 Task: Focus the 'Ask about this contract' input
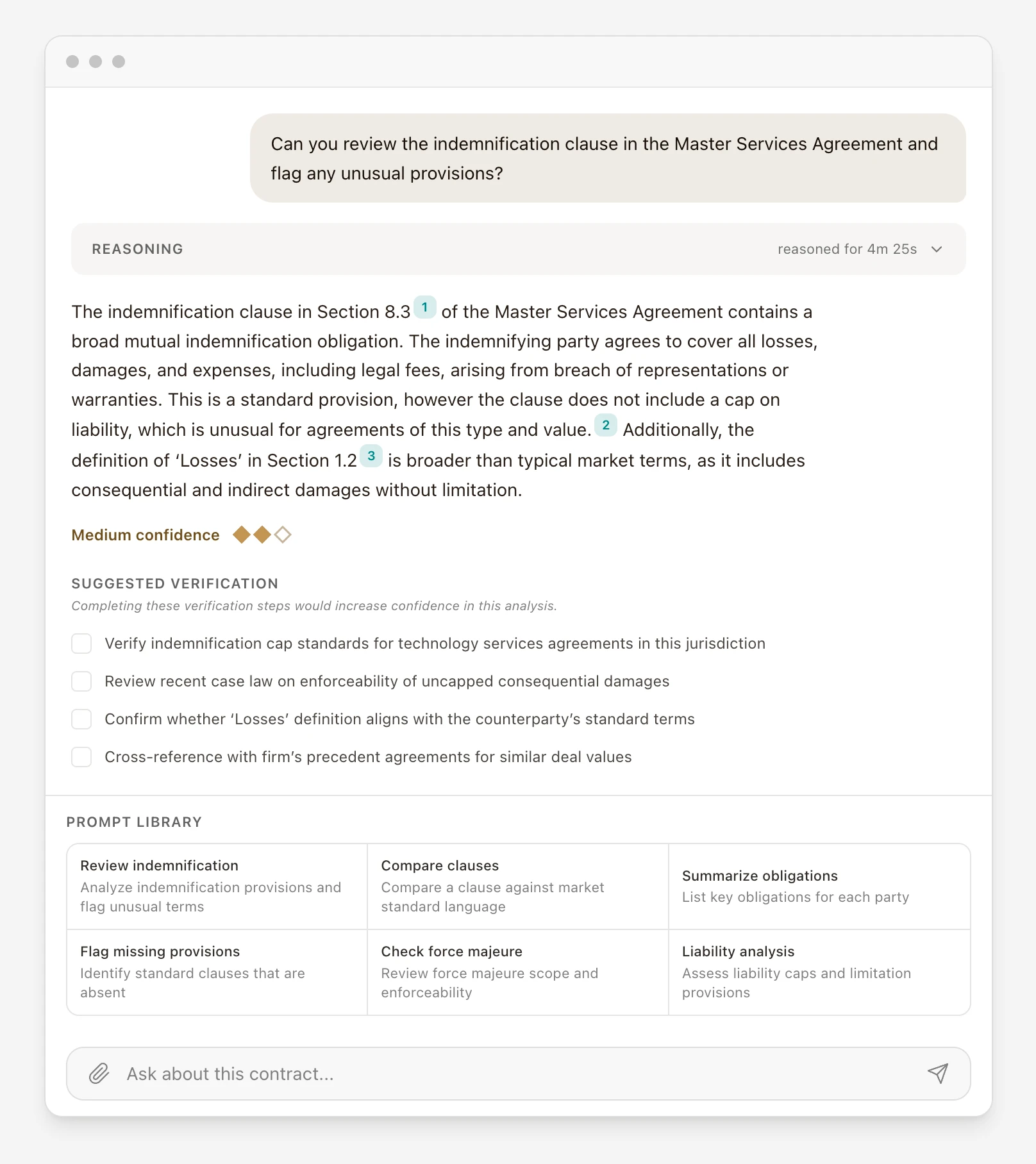[x=513, y=1074]
